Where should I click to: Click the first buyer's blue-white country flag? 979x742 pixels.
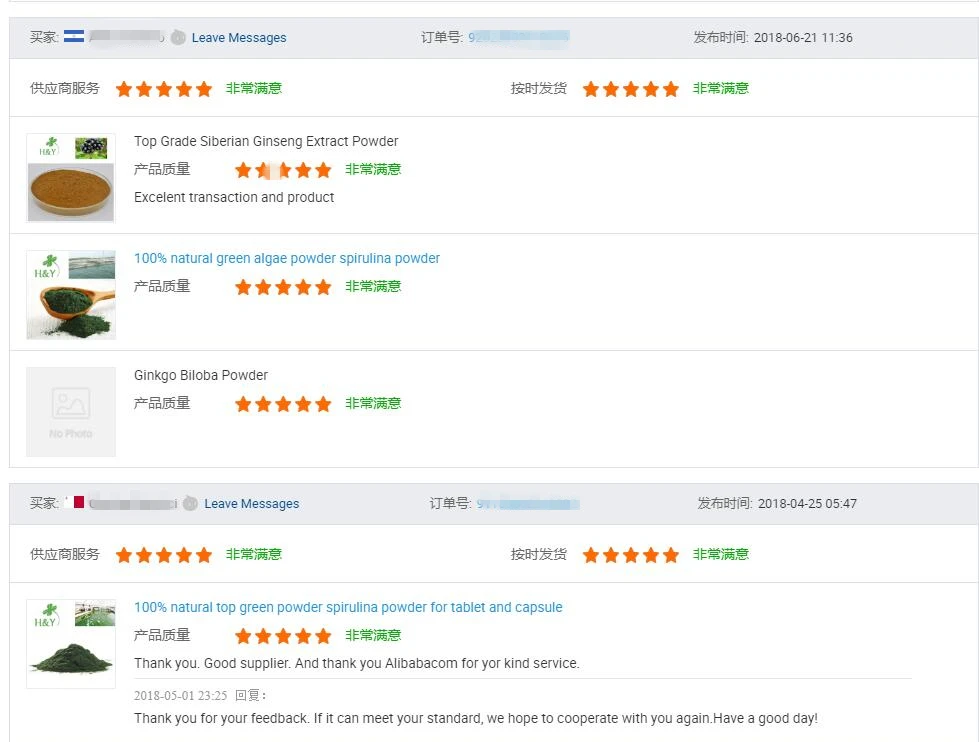74,37
